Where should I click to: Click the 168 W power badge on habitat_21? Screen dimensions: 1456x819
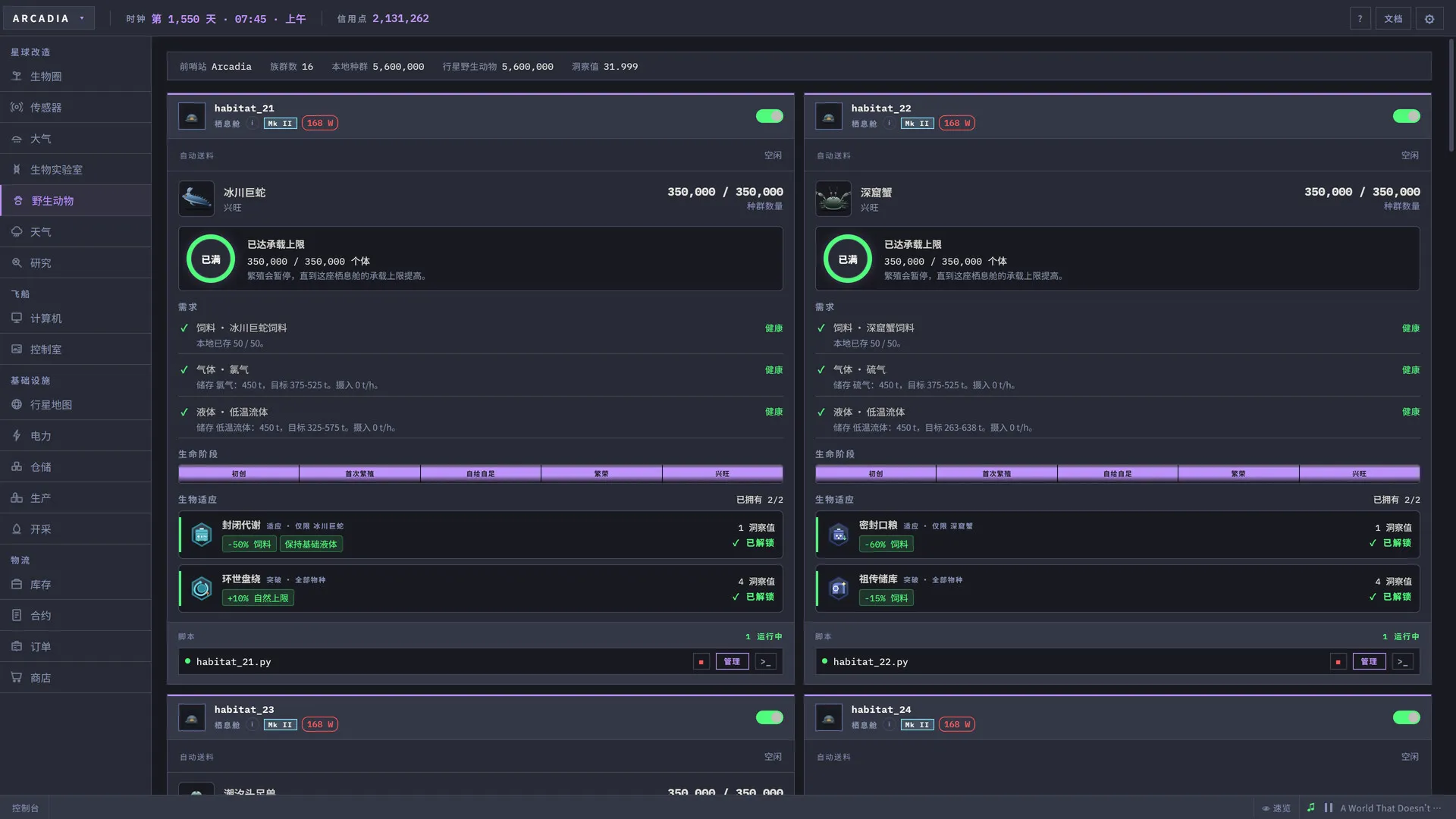click(320, 123)
